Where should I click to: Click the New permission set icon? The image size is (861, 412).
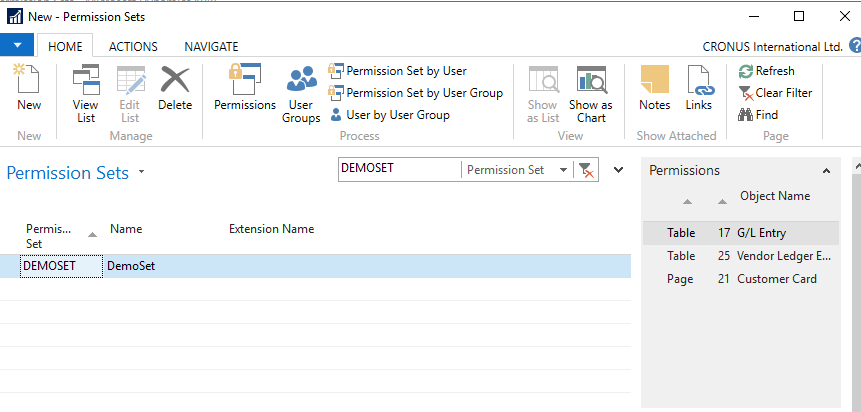point(29,88)
